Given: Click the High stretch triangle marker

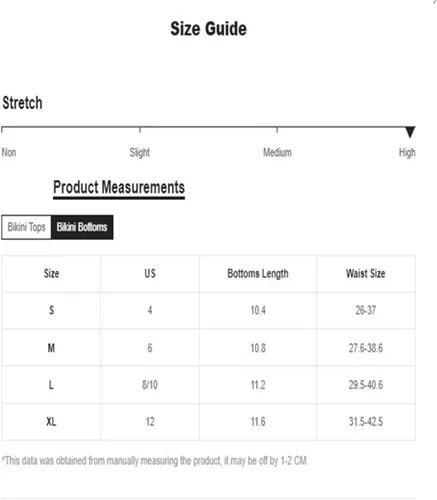Looking at the screenshot, I should pos(410,132).
